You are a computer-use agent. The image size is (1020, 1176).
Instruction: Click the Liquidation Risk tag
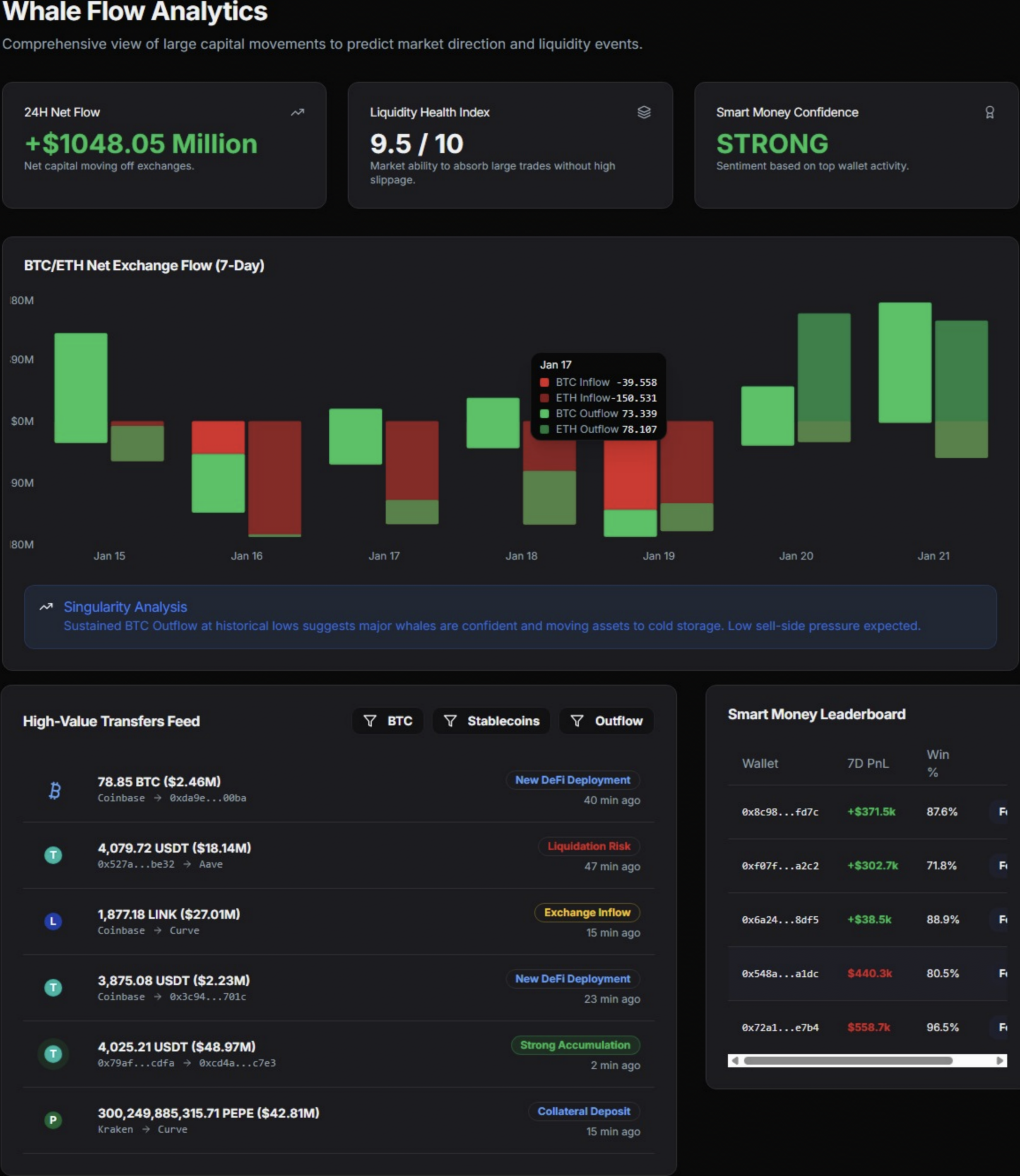point(589,846)
